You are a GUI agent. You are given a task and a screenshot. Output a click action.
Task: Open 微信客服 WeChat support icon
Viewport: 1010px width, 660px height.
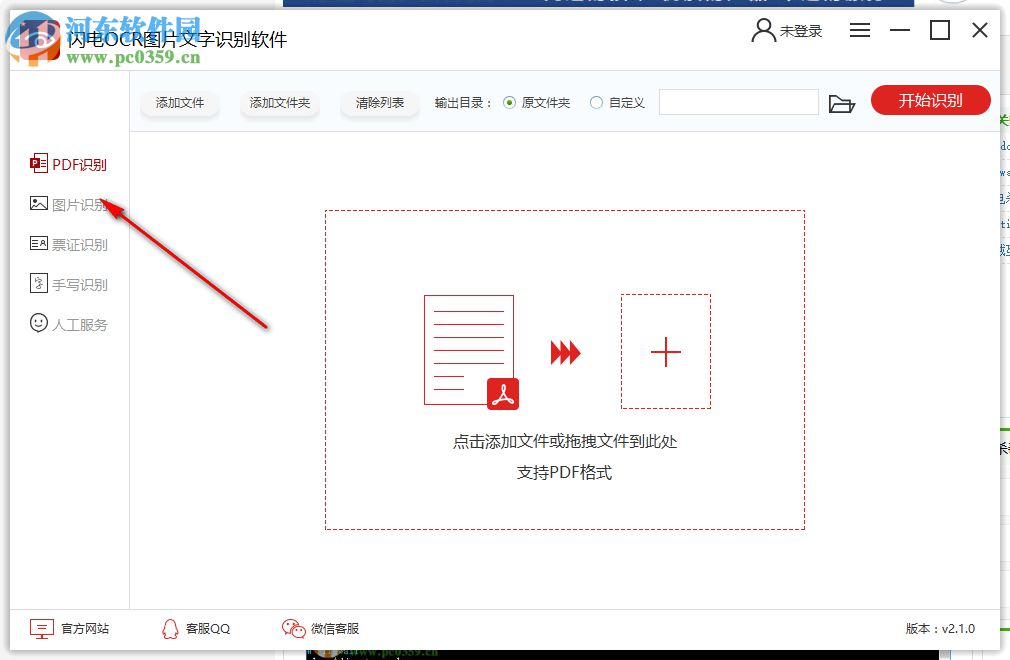[293, 628]
